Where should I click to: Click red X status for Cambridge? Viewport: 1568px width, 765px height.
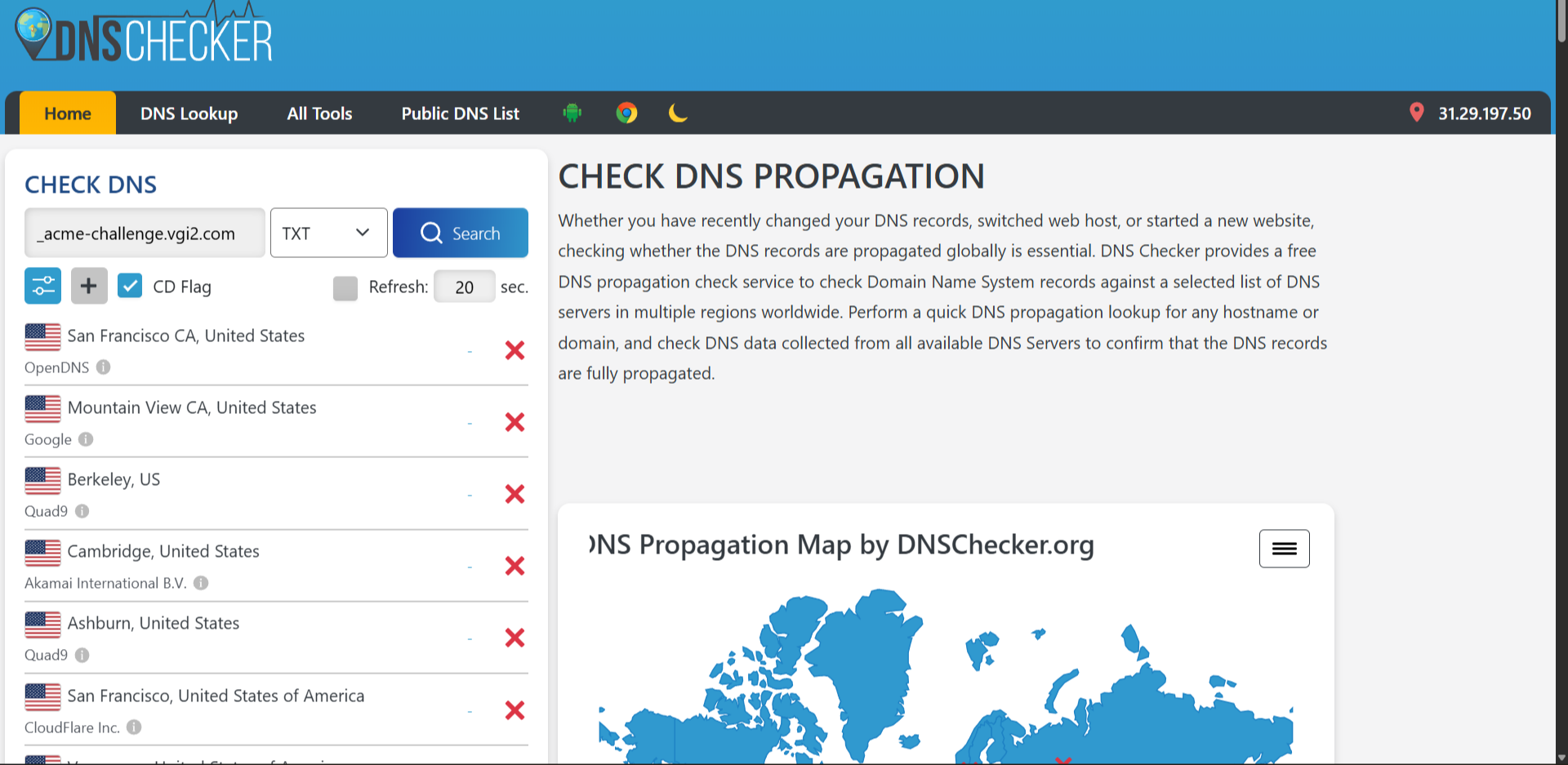pyautogui.click(x=514, y=566)
